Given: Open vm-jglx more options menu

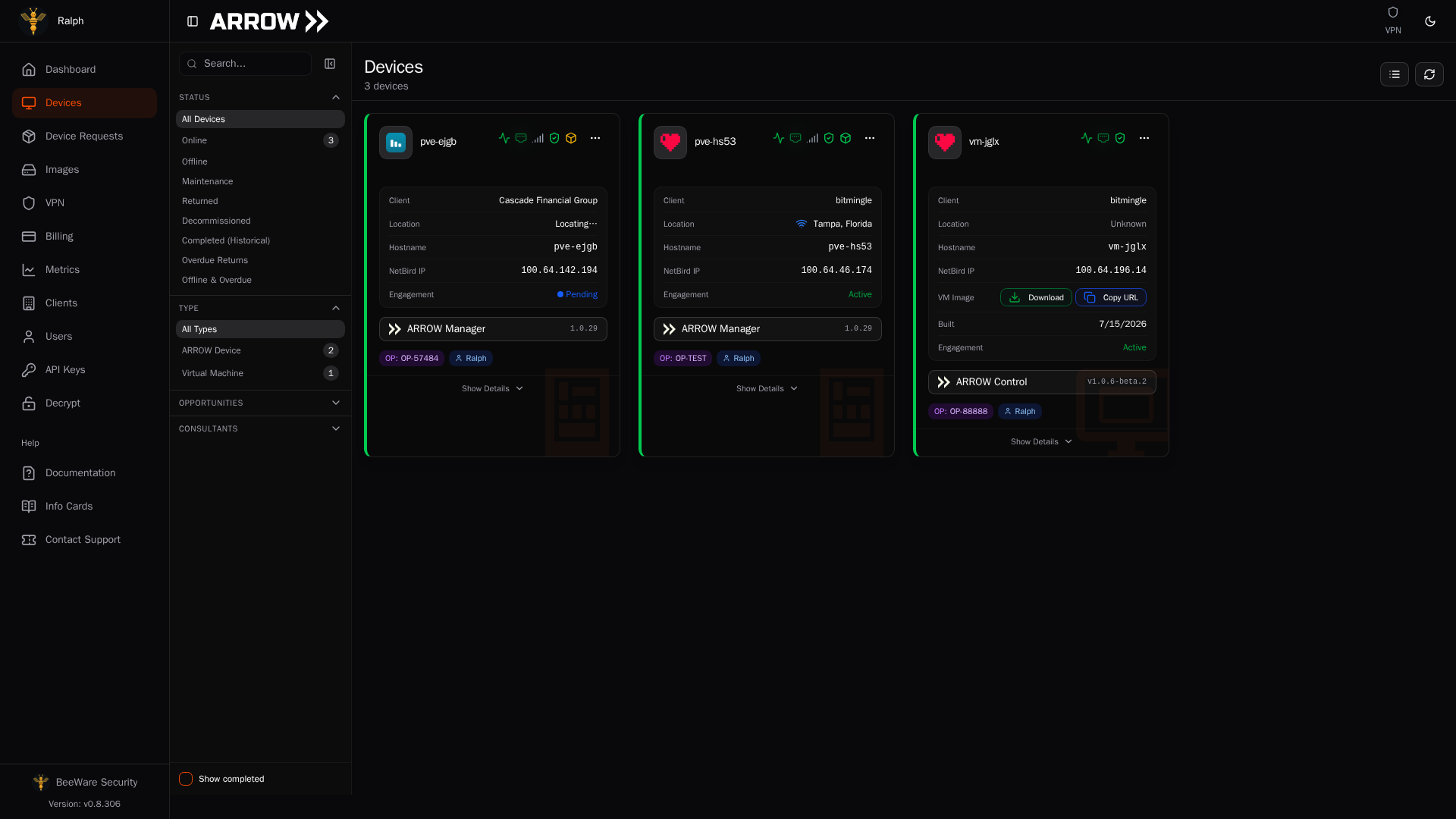Looking at the screenshot, I should pos(1144,138).
